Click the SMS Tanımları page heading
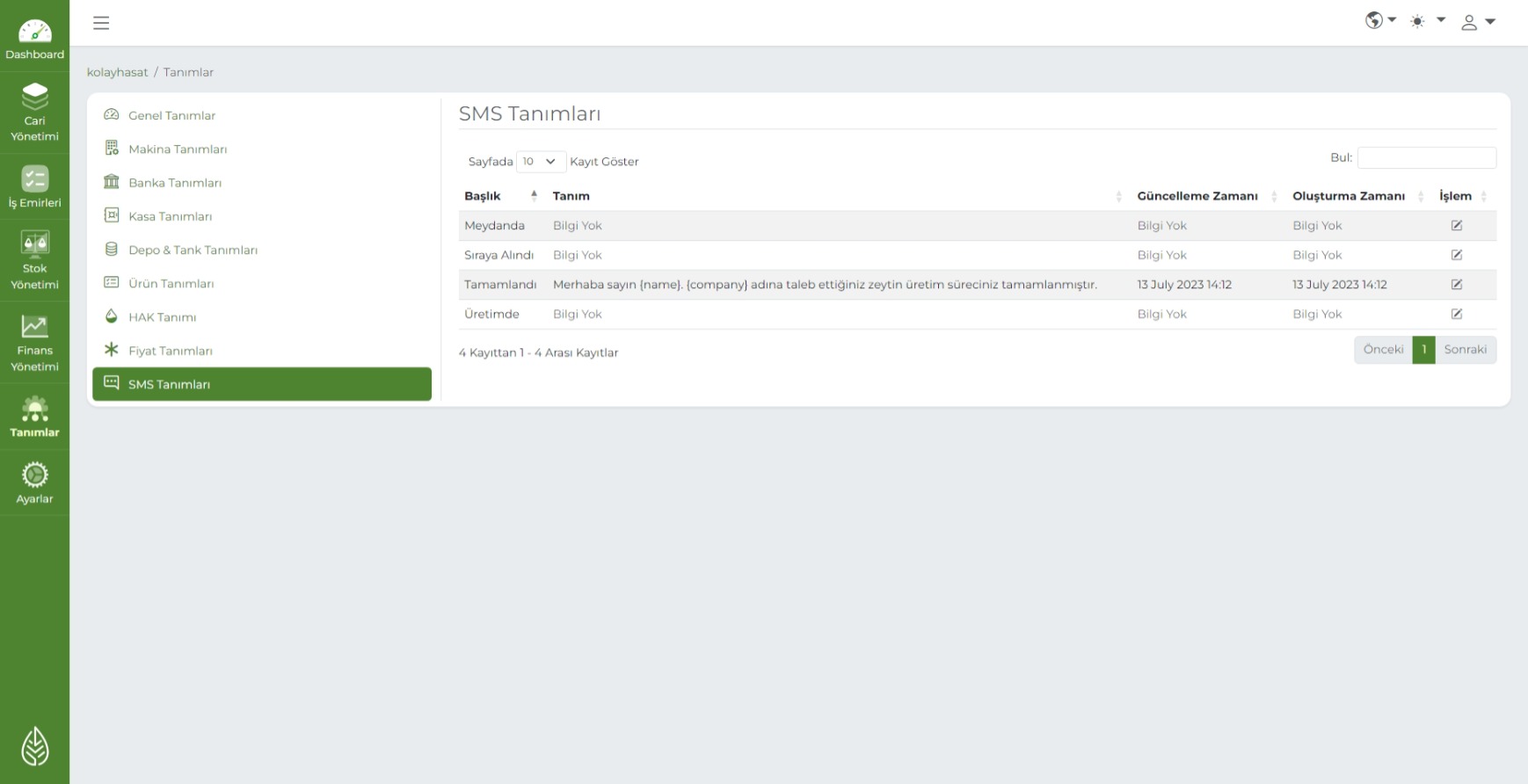1528x784 pixels. click(529, 113)
